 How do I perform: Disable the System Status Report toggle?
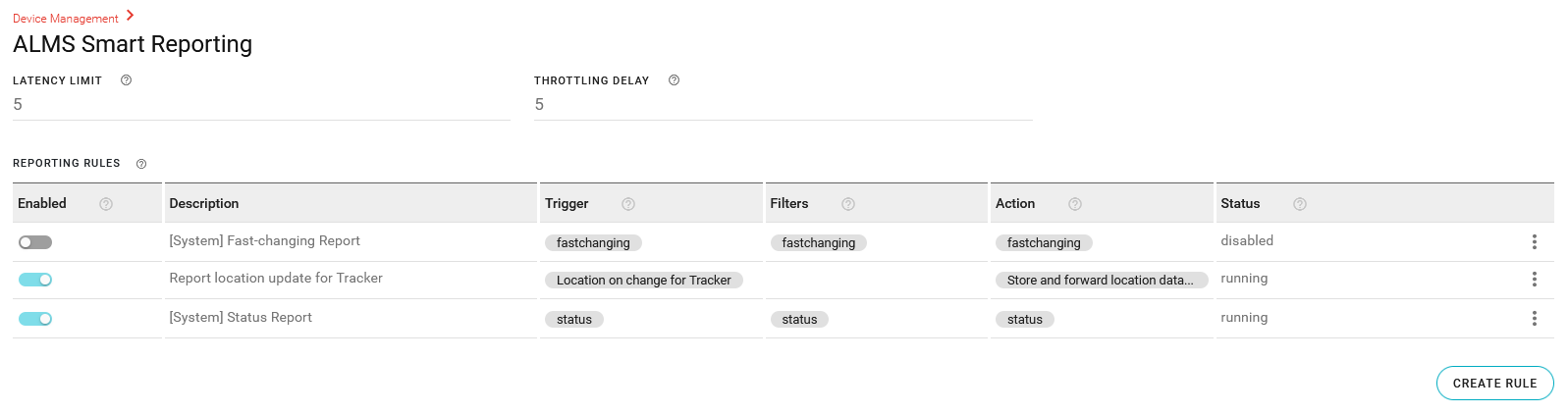pyautogui.click(x=35, y=319)
